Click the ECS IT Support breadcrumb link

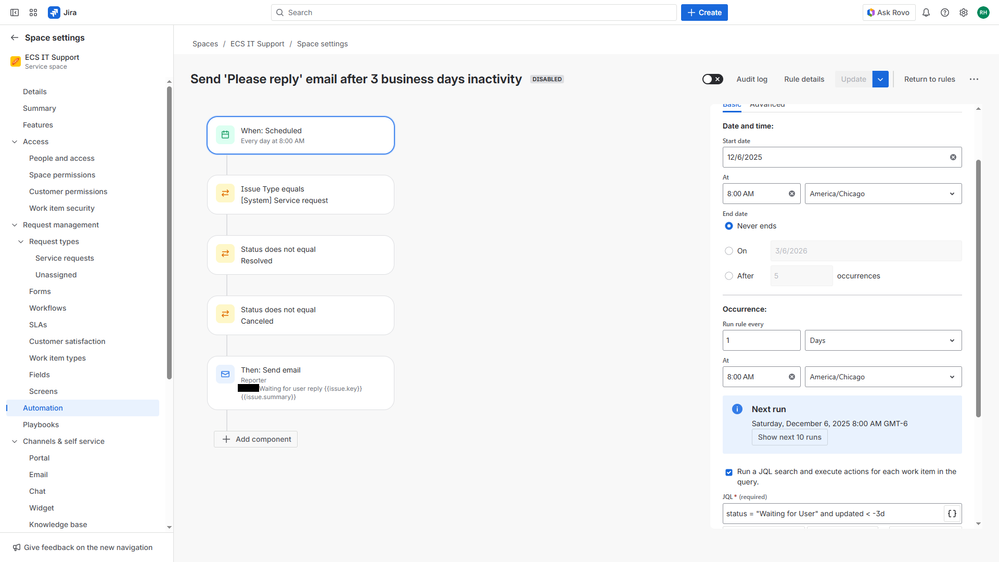tap(257, 44)
